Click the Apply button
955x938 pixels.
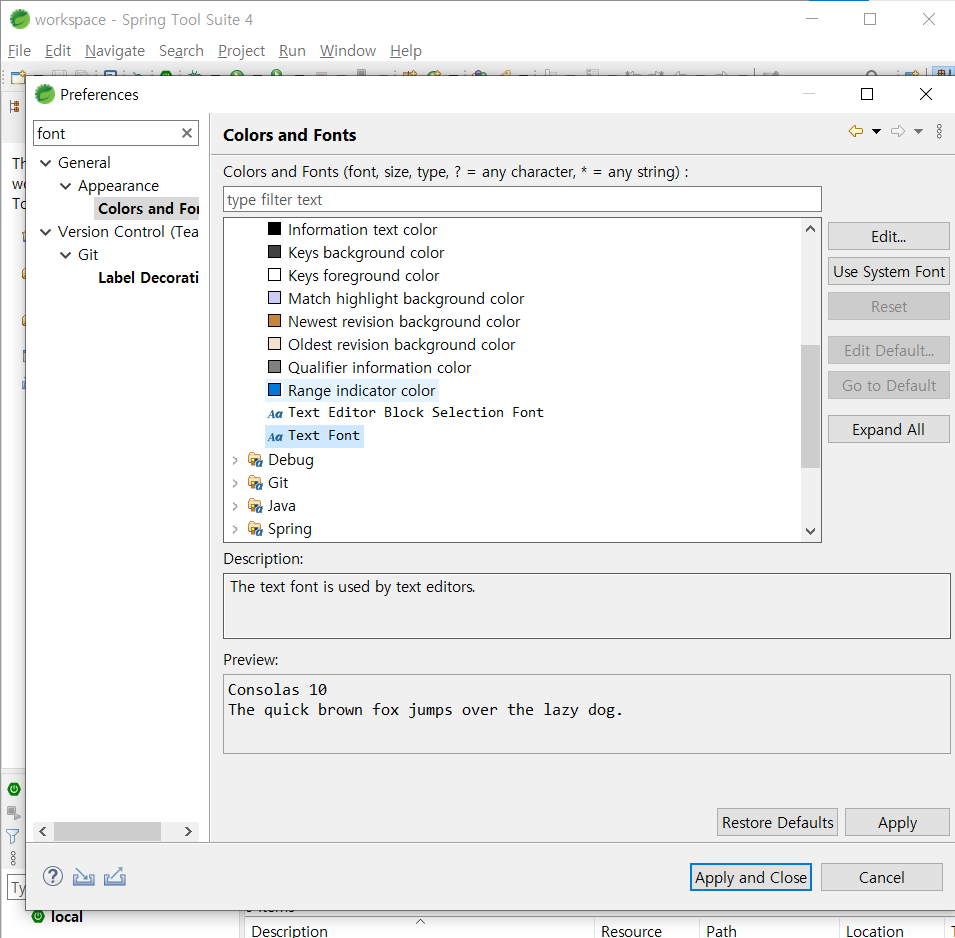click(x=897, y=822)
